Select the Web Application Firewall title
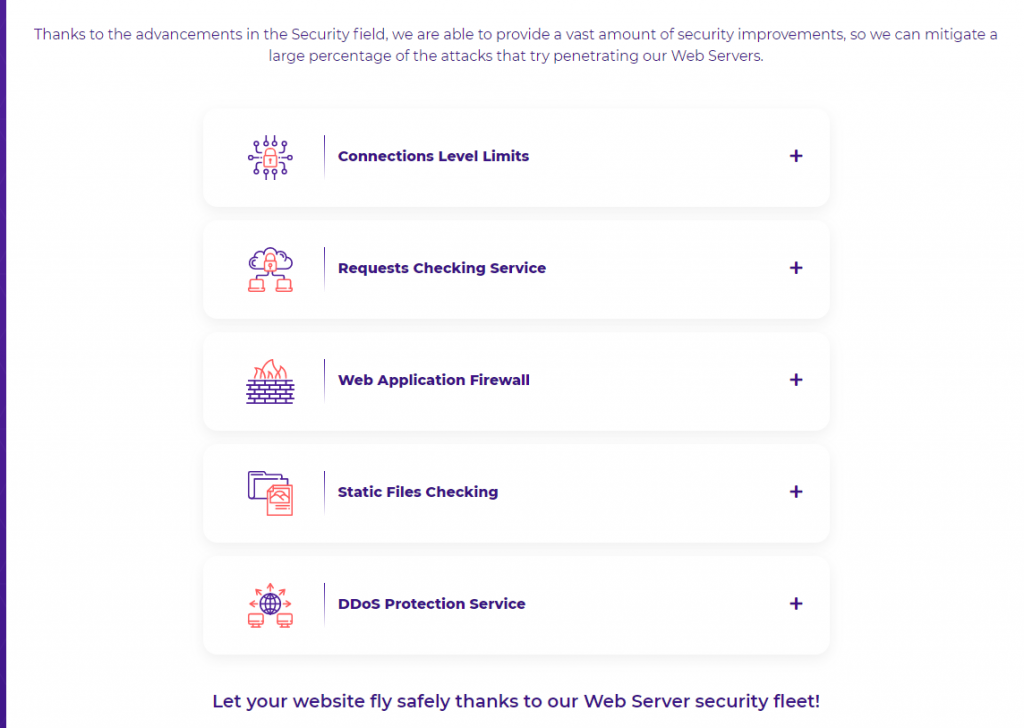Image resolution: width=1024 pixels, height=728 pixels. pyautogui.click(x=434, y=380)
